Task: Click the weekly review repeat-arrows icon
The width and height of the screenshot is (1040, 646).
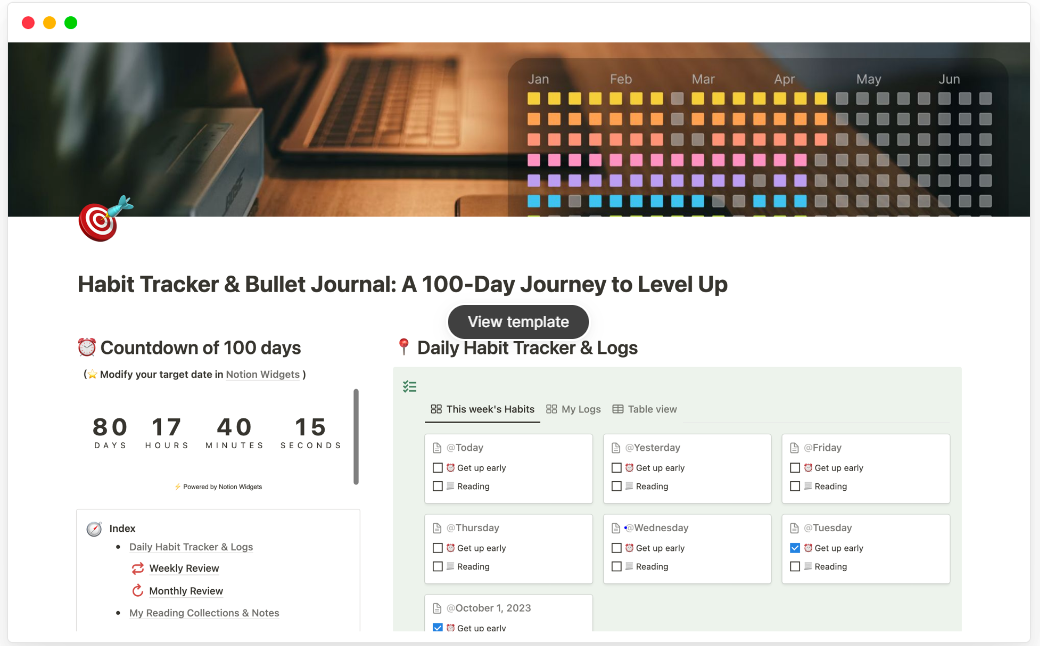Action: (x=137, y=568)
